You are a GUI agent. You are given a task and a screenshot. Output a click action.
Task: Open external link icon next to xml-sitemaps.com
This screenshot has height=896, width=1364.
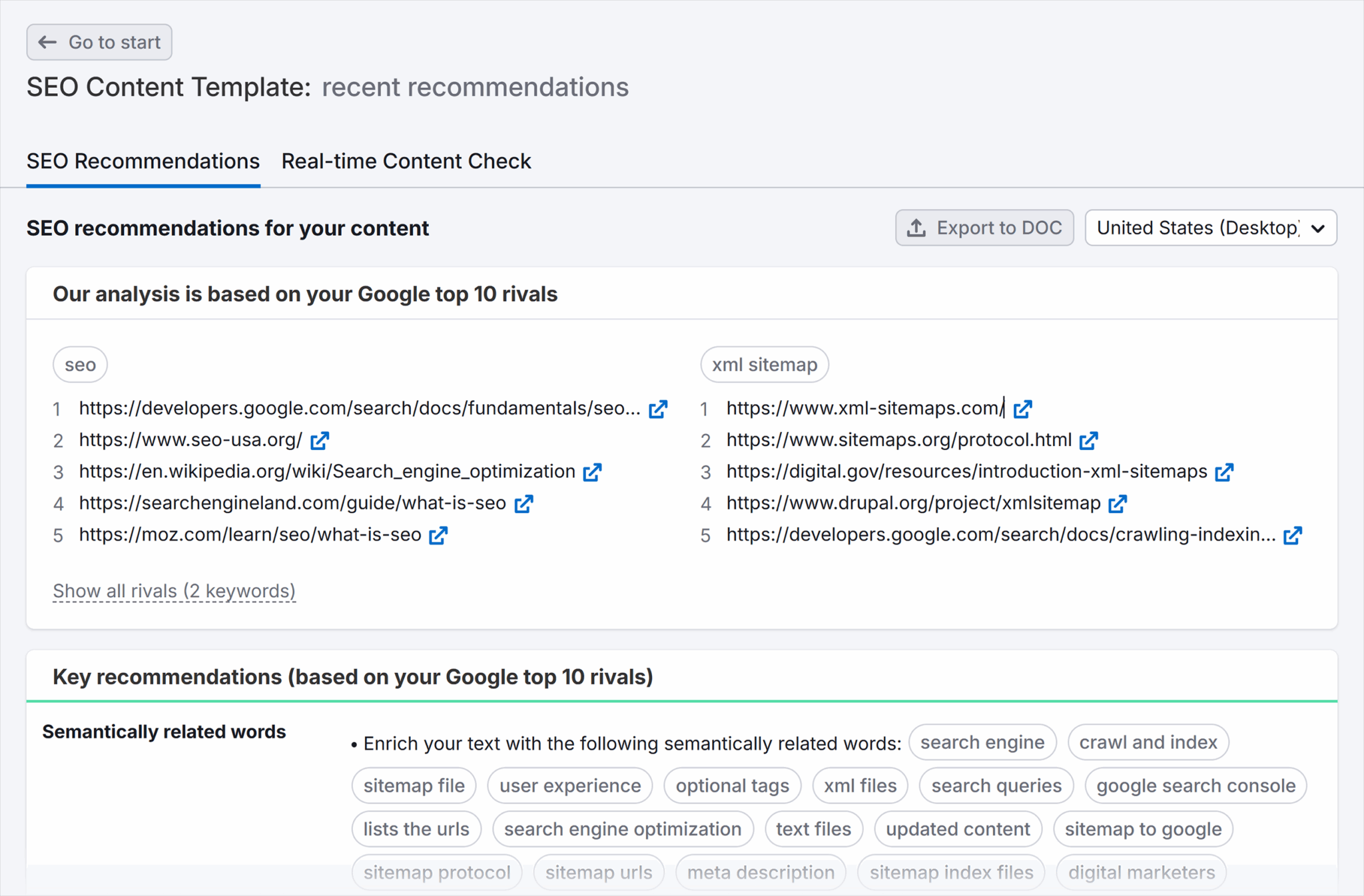[1023, 409]
